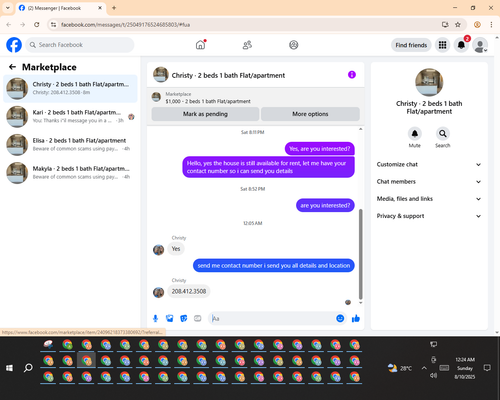Image resolution: width=500 pixels, height=400 pixels.
Task: Open the Facebook menu grid icon
Action: (442, 45)
